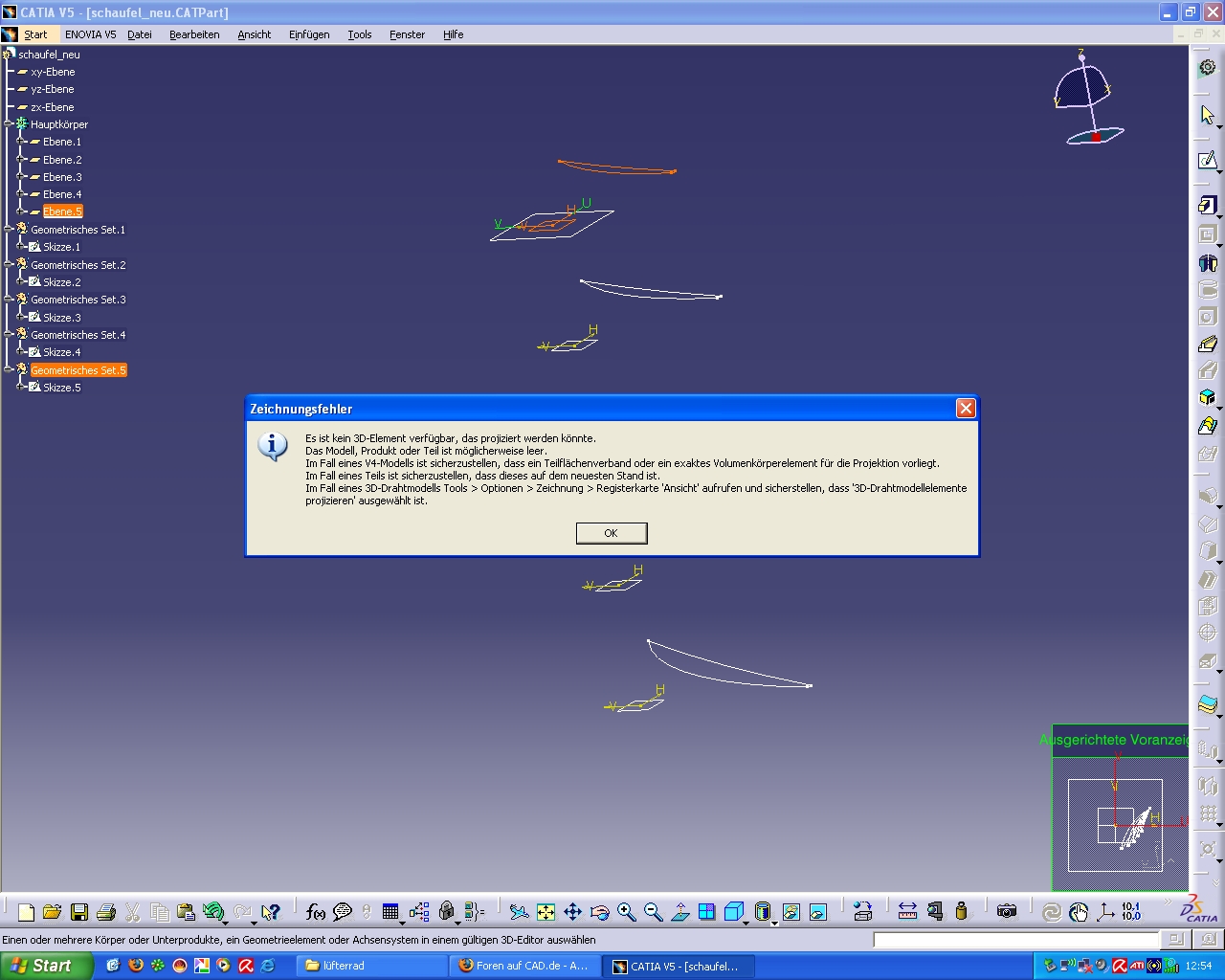Click the design table grid icon

pos(390,912)
